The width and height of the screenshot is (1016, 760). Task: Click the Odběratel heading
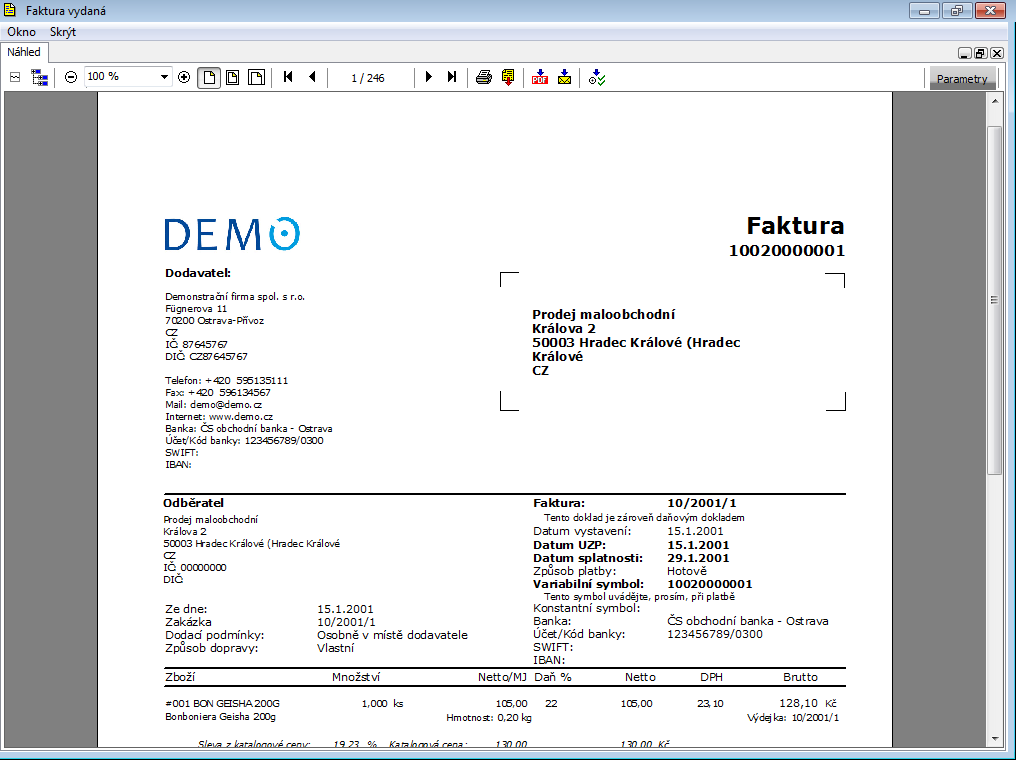193,503
